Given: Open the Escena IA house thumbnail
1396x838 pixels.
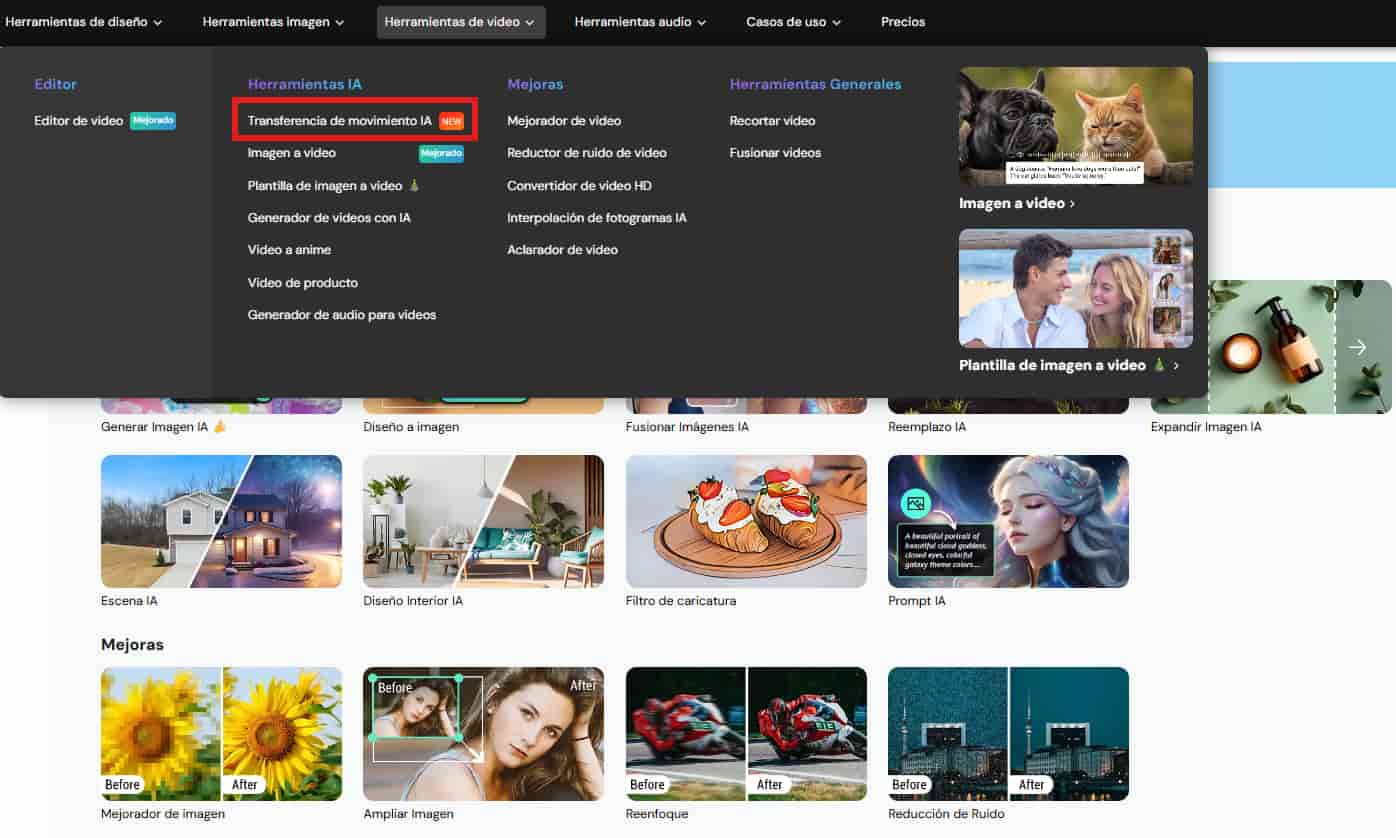Looking at the screenshot, I should click(x=221, y=522).
